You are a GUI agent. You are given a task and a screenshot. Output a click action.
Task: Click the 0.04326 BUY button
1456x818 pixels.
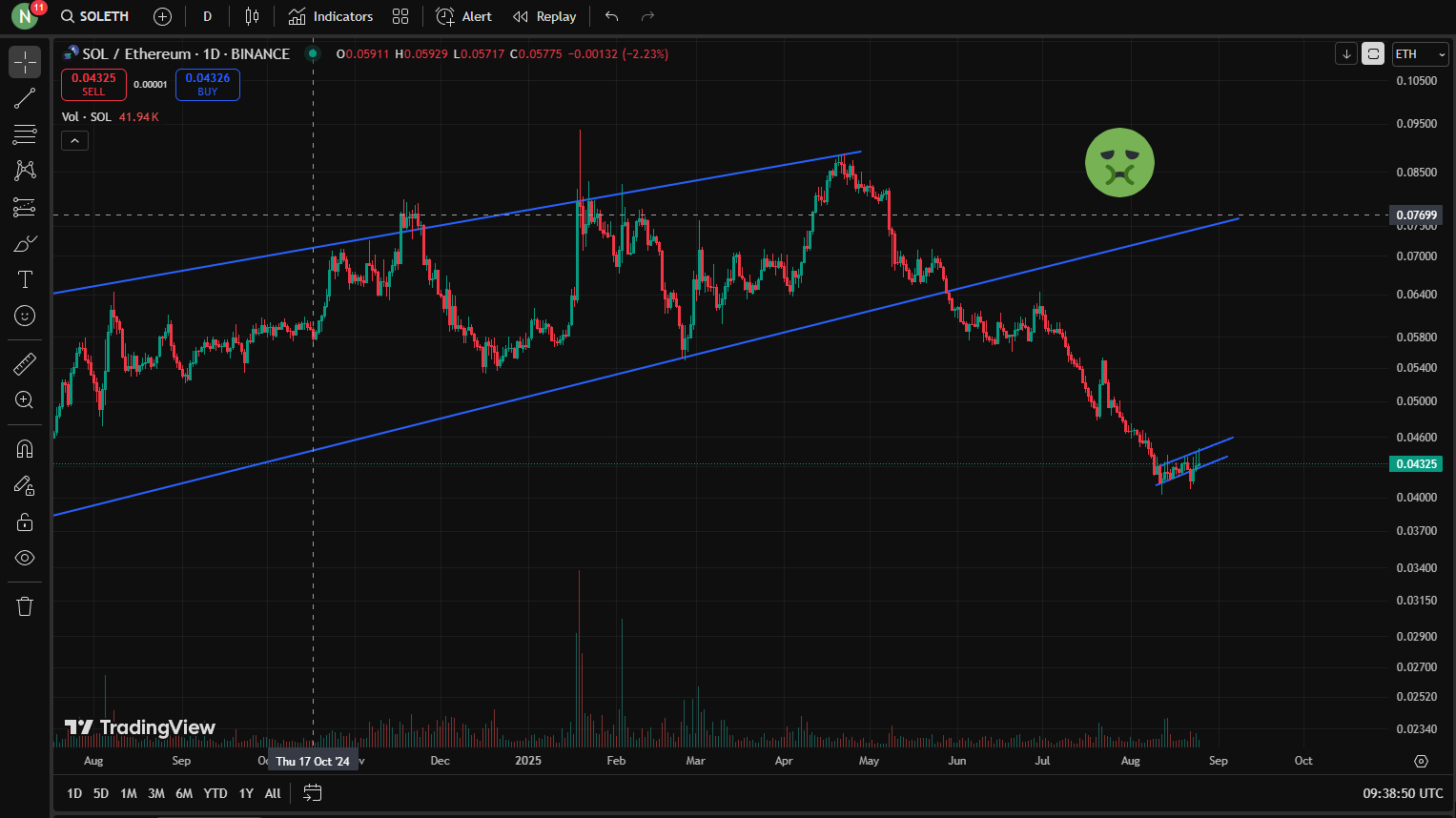(208, 85)
